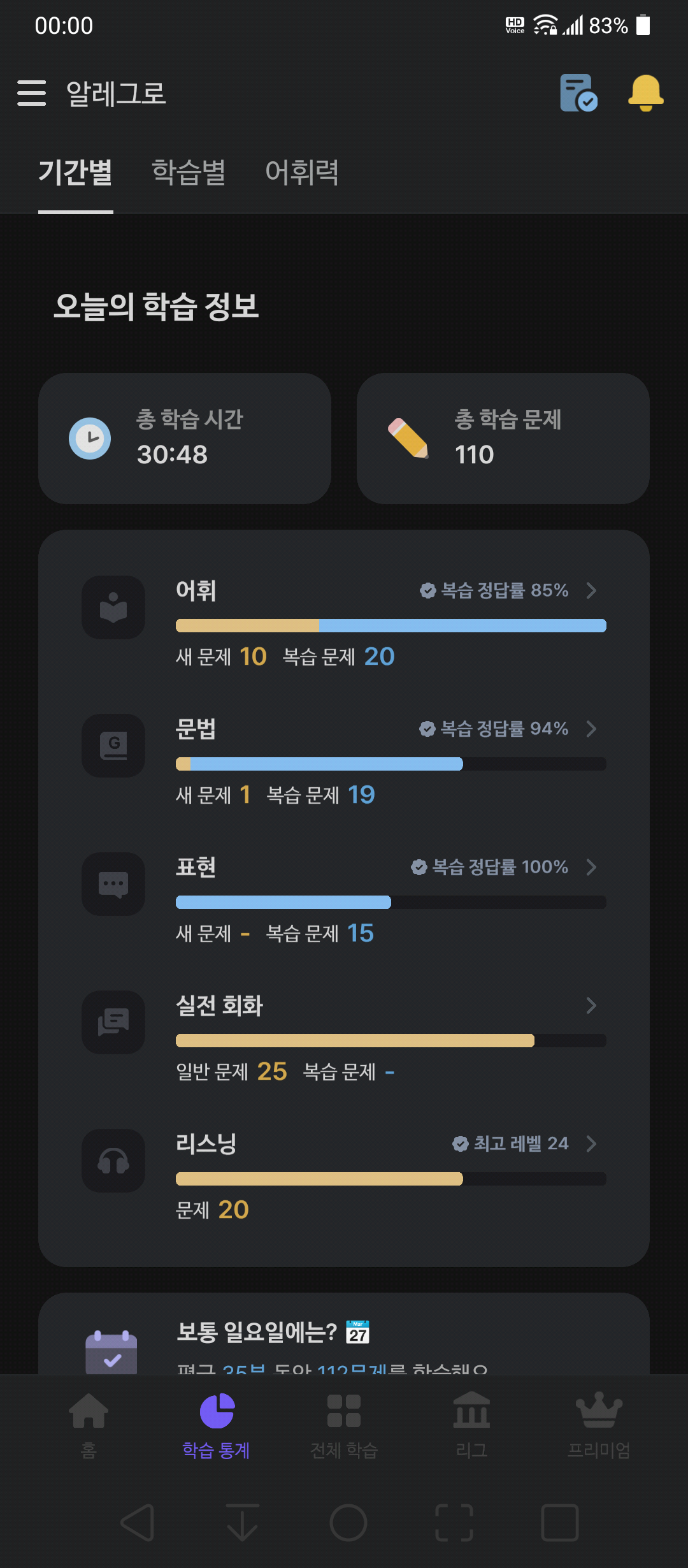Tap the 리스닝 headphones icon
The width and height of the screenshot is (688, 1568).
click(x=113, y=1161)
